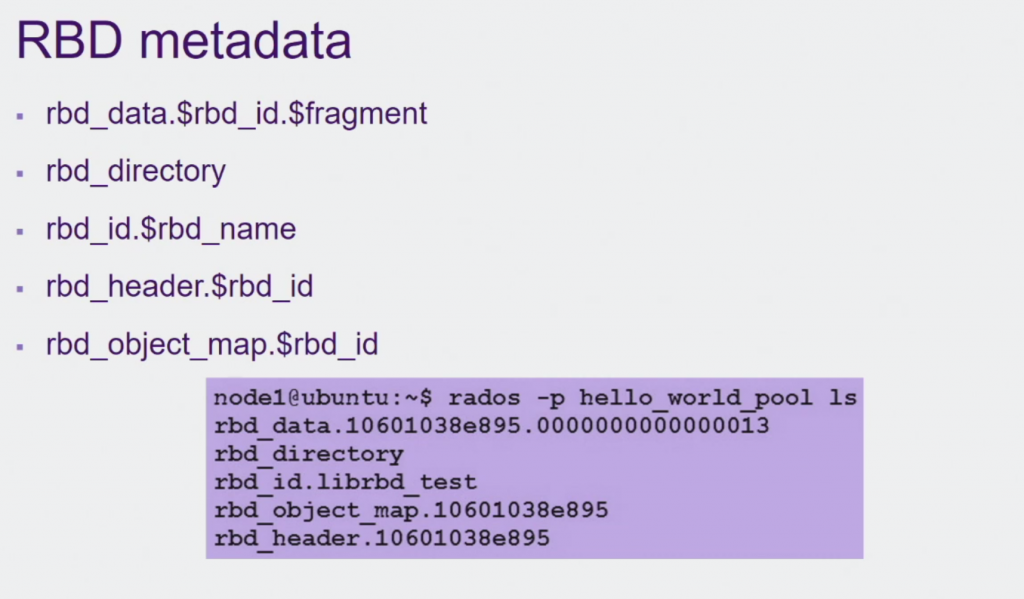Select the rbd_data.10601038e895 output line
The image size is (1024, 599).
[492, 426]
